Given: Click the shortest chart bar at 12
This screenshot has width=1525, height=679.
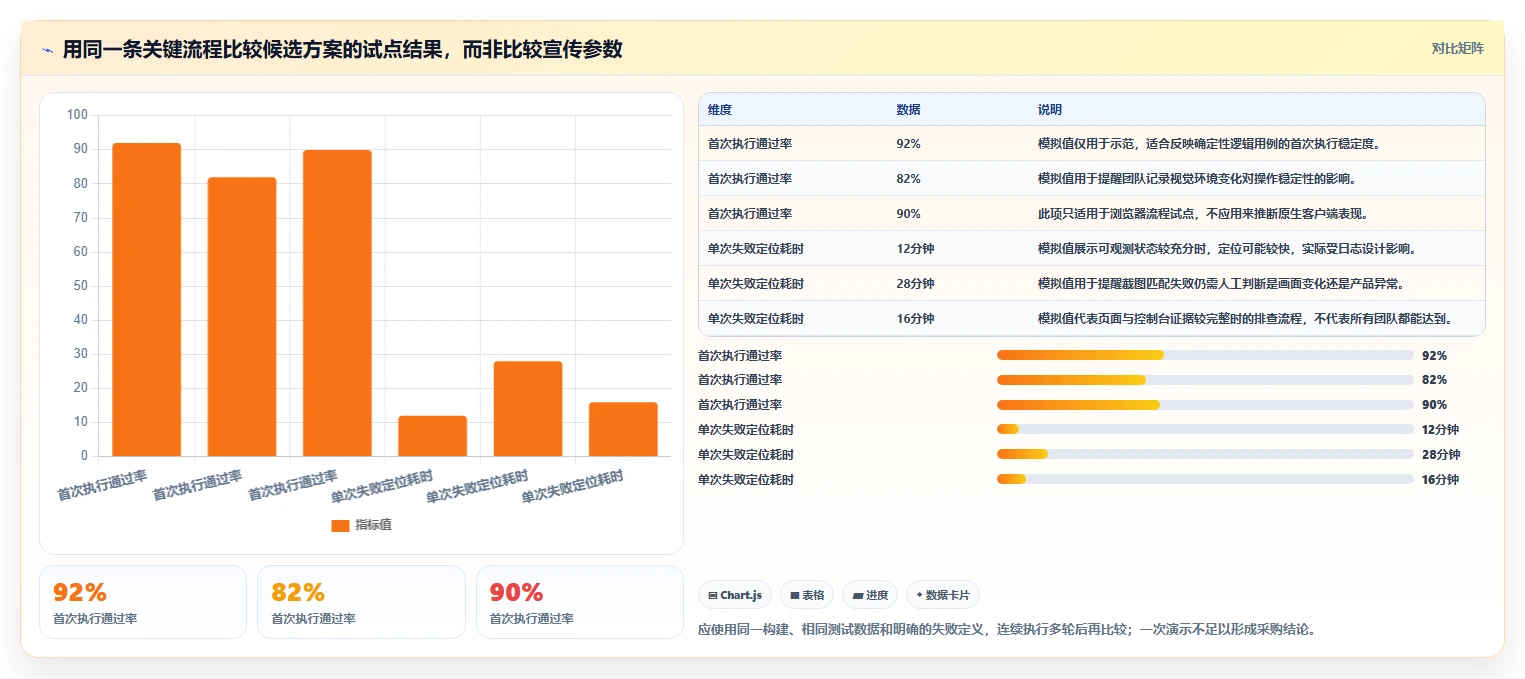Looking at the screenshot, I should (432, 436).
